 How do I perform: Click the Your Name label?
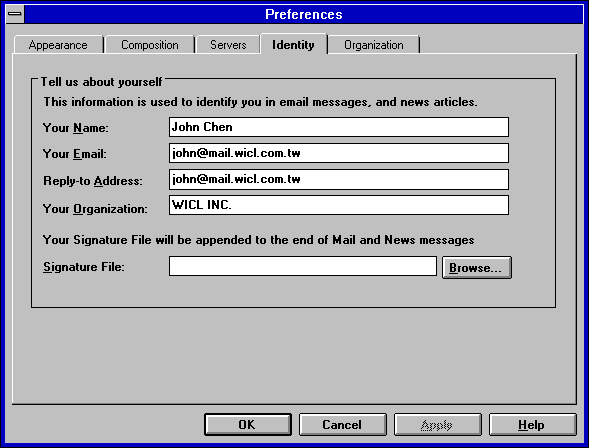(76, 128)
